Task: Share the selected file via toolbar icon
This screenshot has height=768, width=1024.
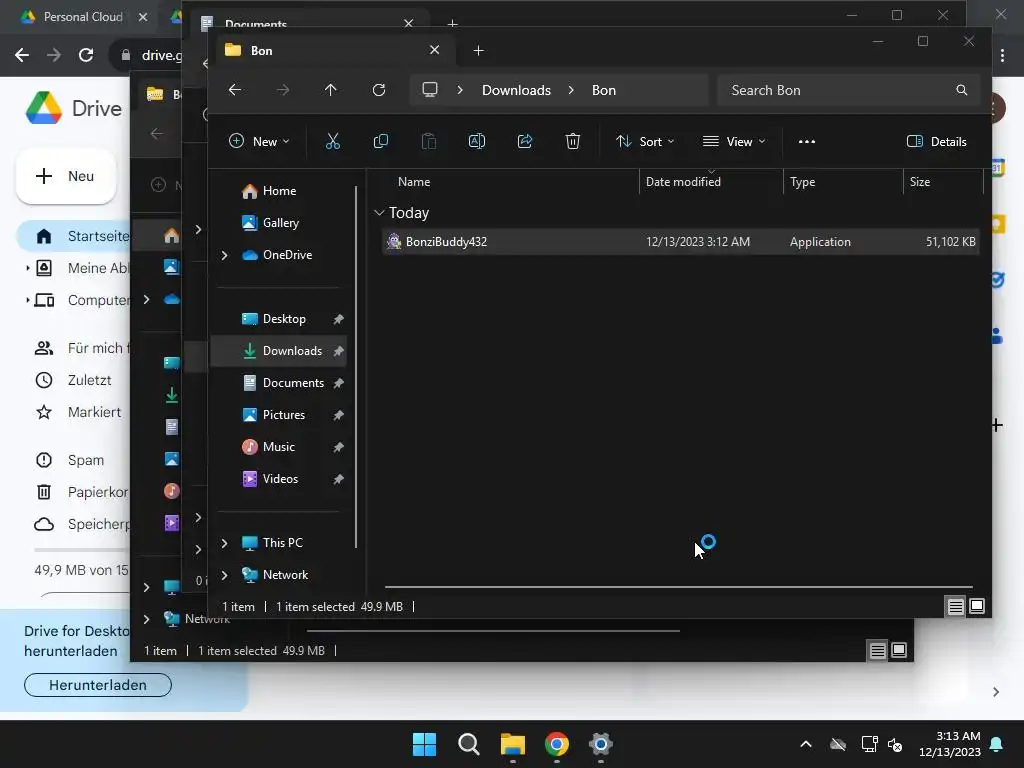Action: pos(524,141)
